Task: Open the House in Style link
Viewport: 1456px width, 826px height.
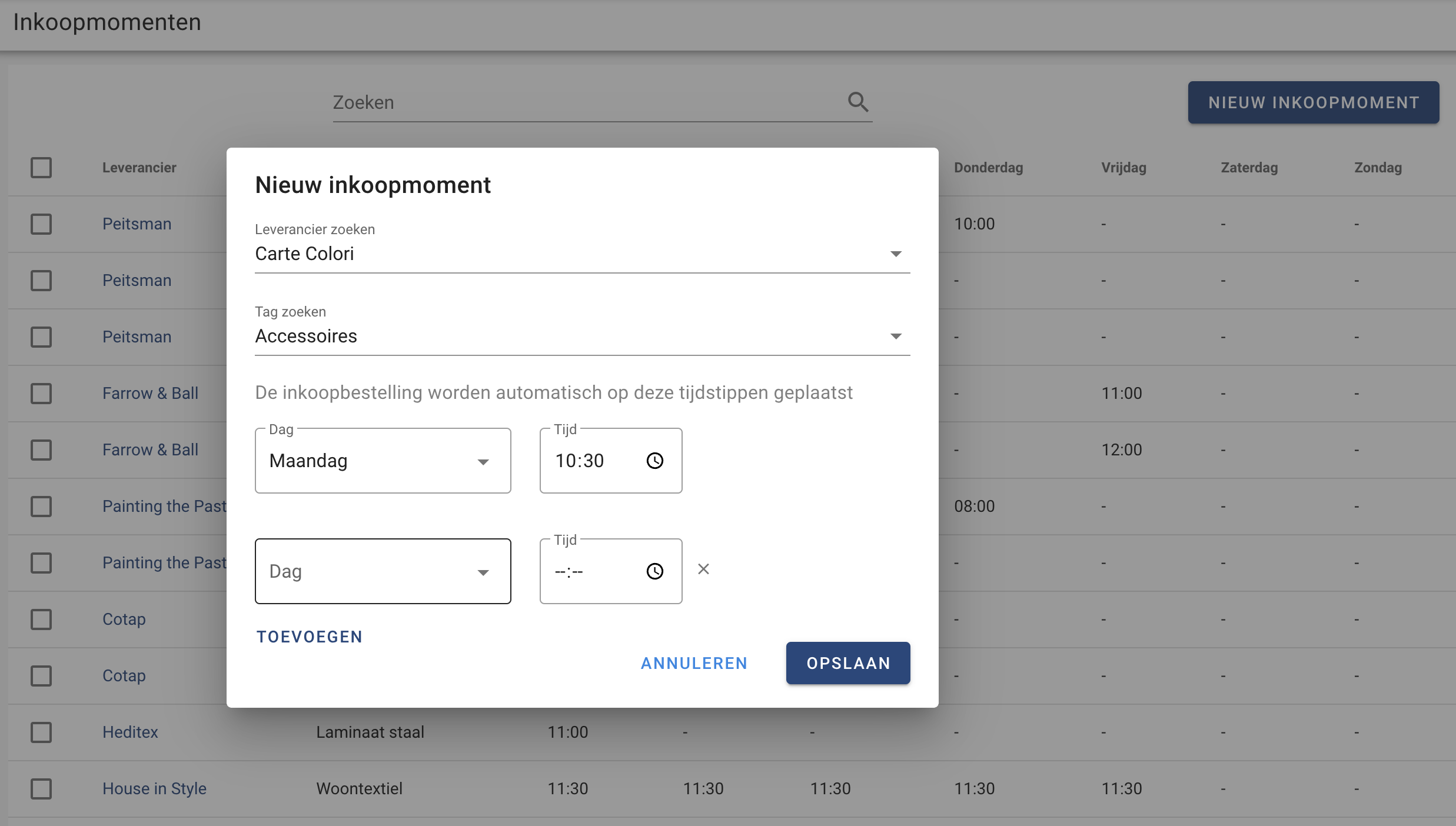Action: click(x=154, y=789)
